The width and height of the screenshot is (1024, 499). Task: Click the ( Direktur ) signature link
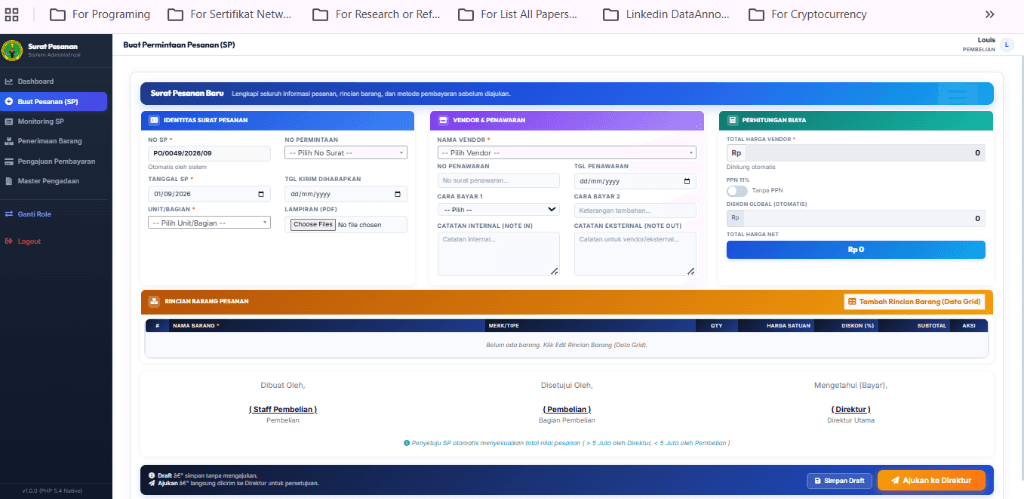click(851, 410)
